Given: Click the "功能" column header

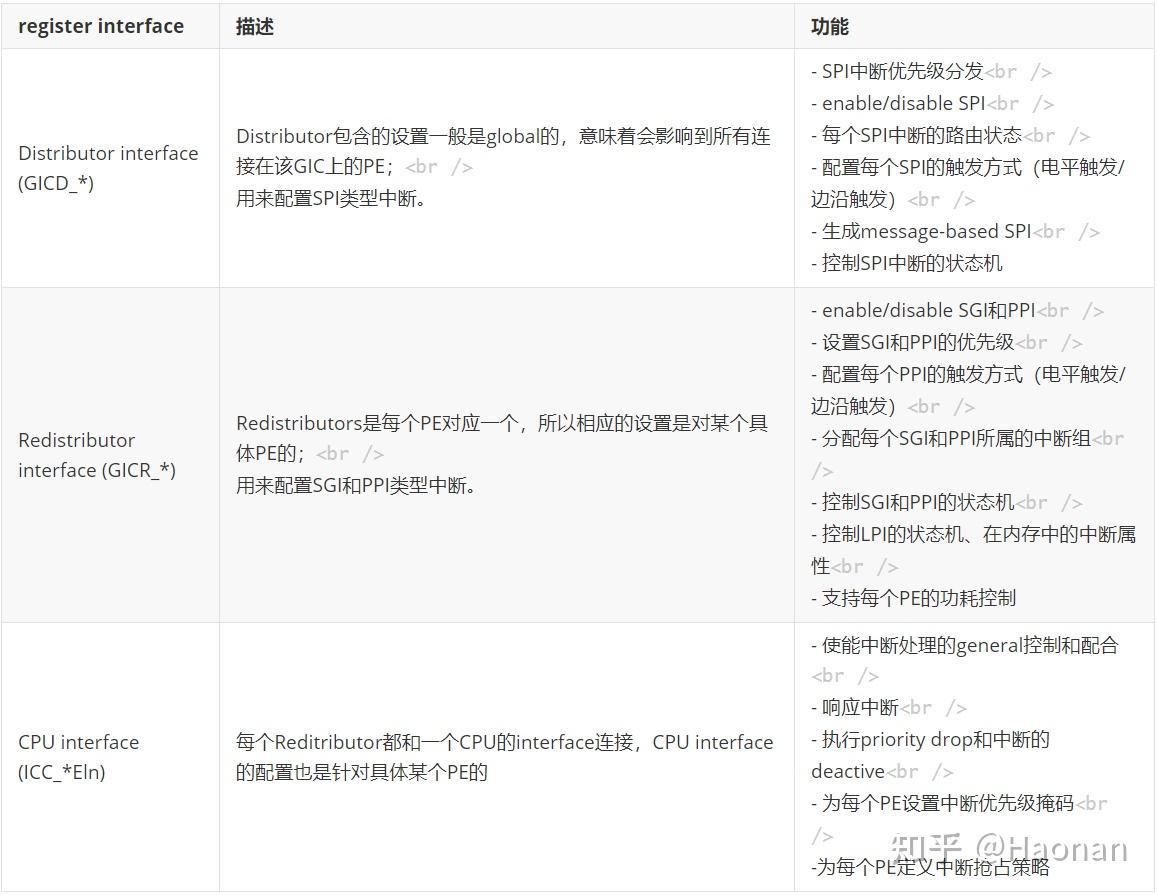Looking at the screenshot, I should tap(828, 26).
